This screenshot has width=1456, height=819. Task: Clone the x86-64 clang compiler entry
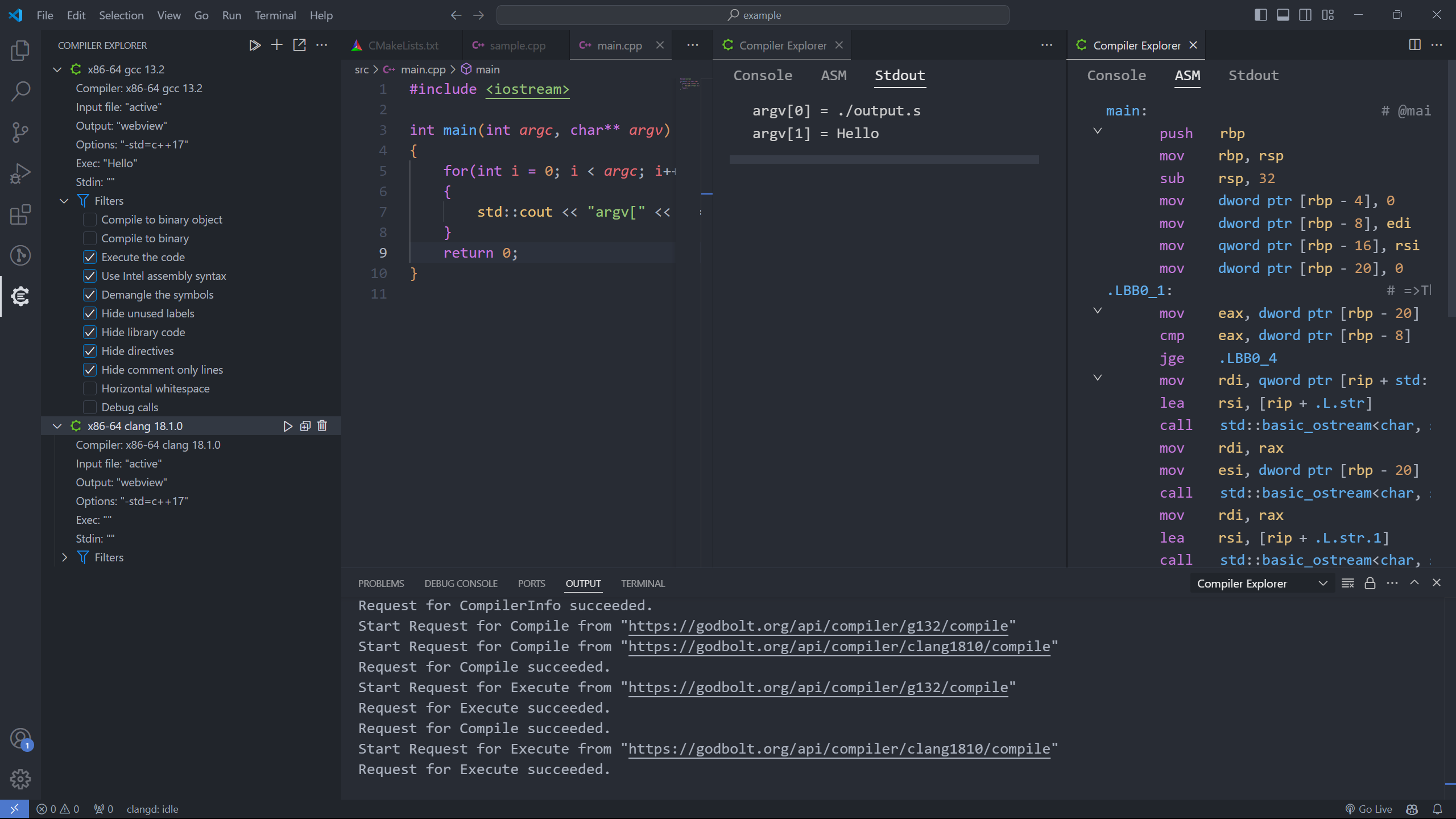point(305,426)
